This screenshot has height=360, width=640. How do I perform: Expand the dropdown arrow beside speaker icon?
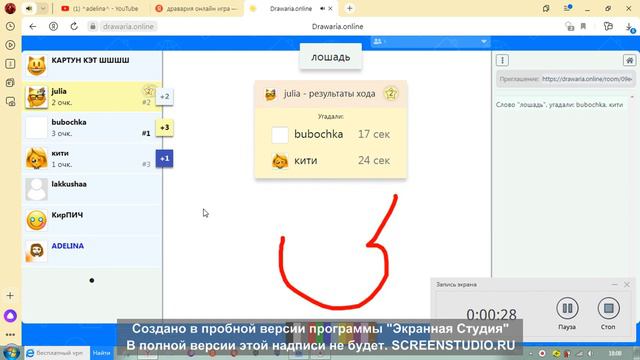[43, 9]
